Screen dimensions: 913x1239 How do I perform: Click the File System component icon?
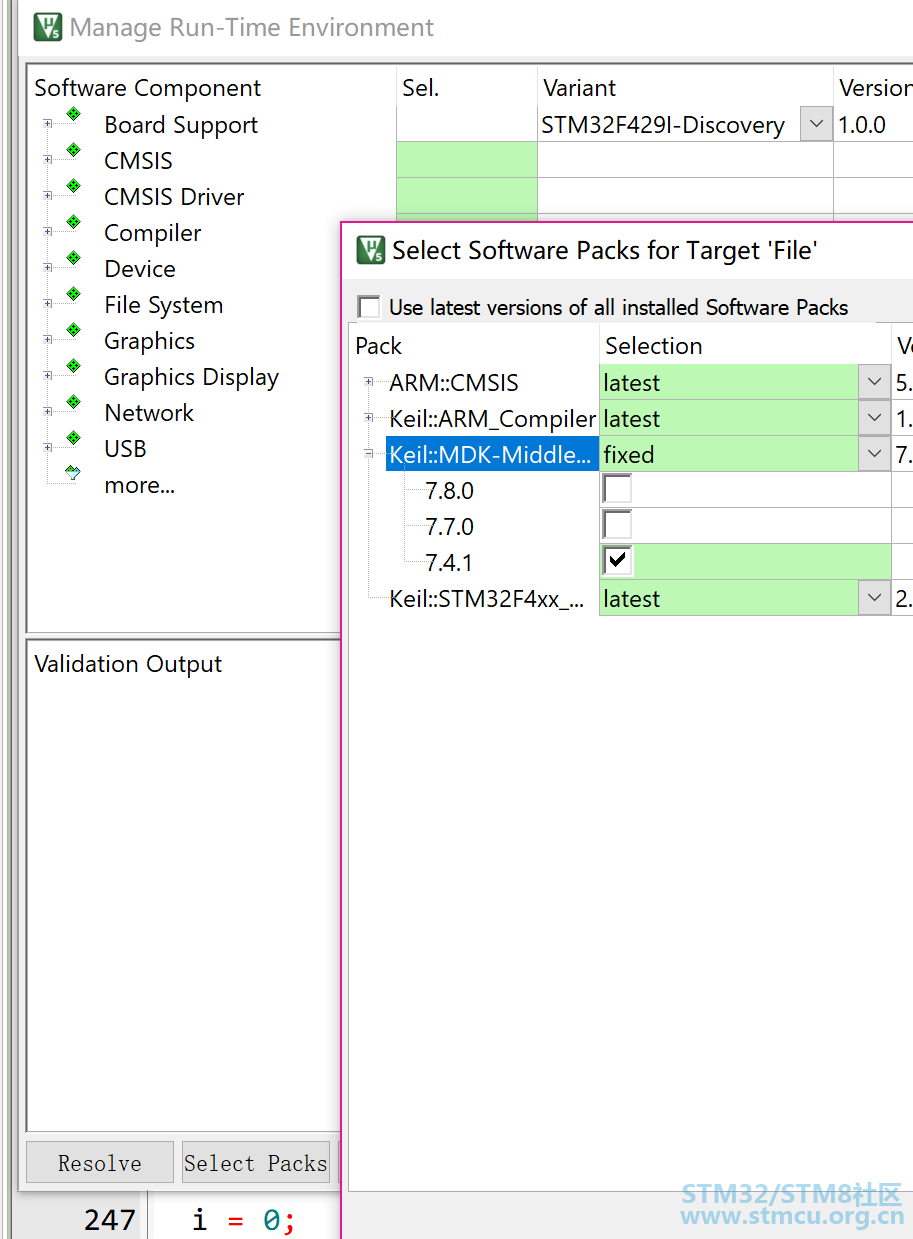[x=73, y=294]
